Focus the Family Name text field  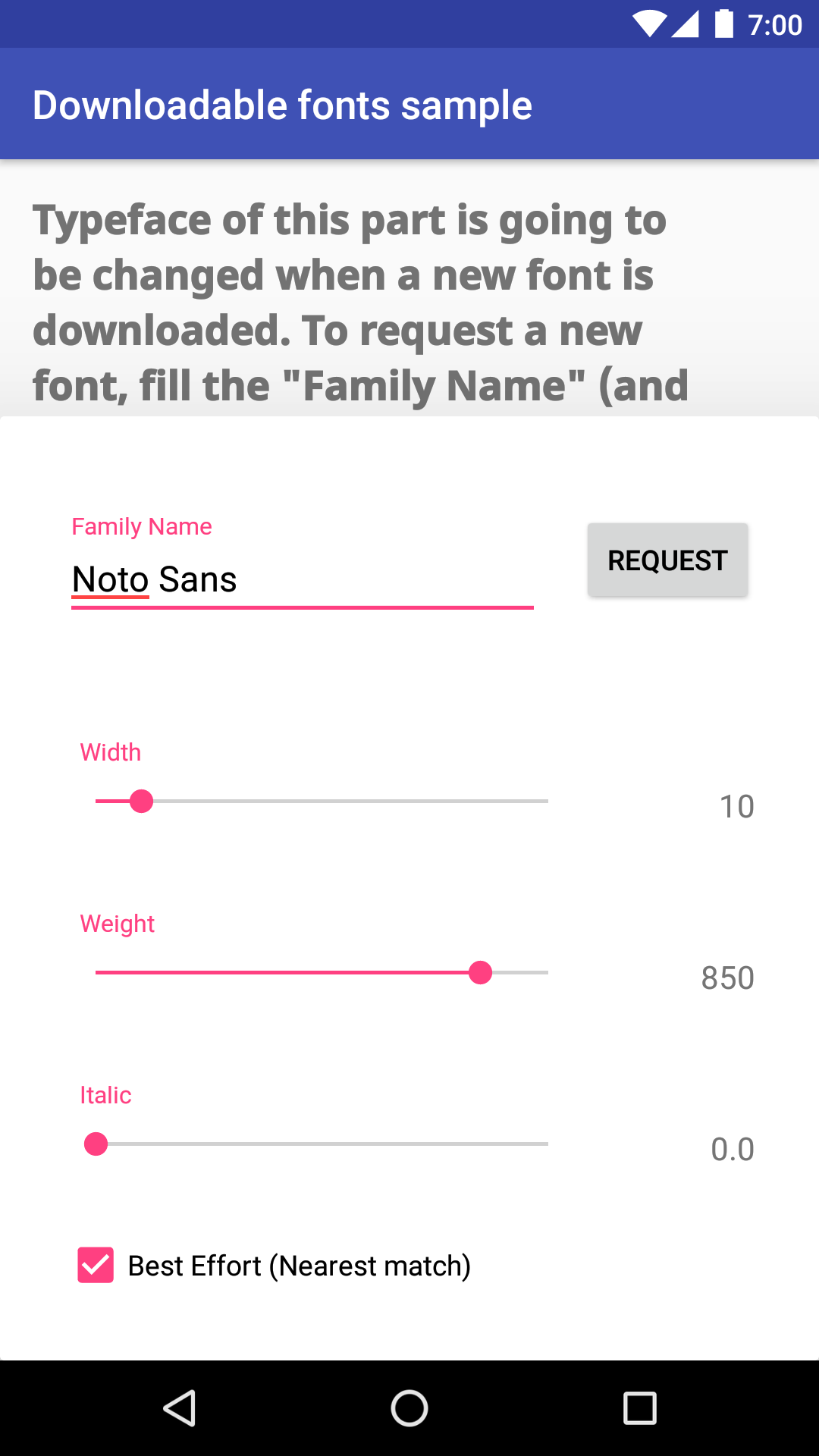(302, 579)
